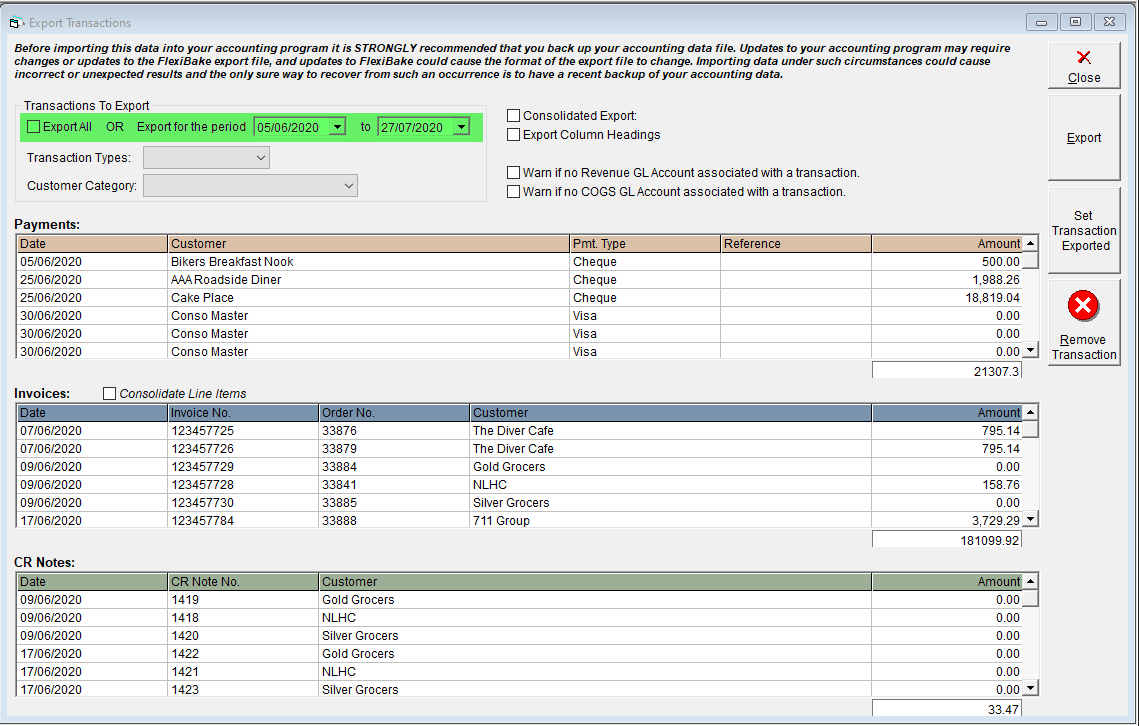Click Invoices Customer column header
1139x726 pixels.
coord(670,413)
